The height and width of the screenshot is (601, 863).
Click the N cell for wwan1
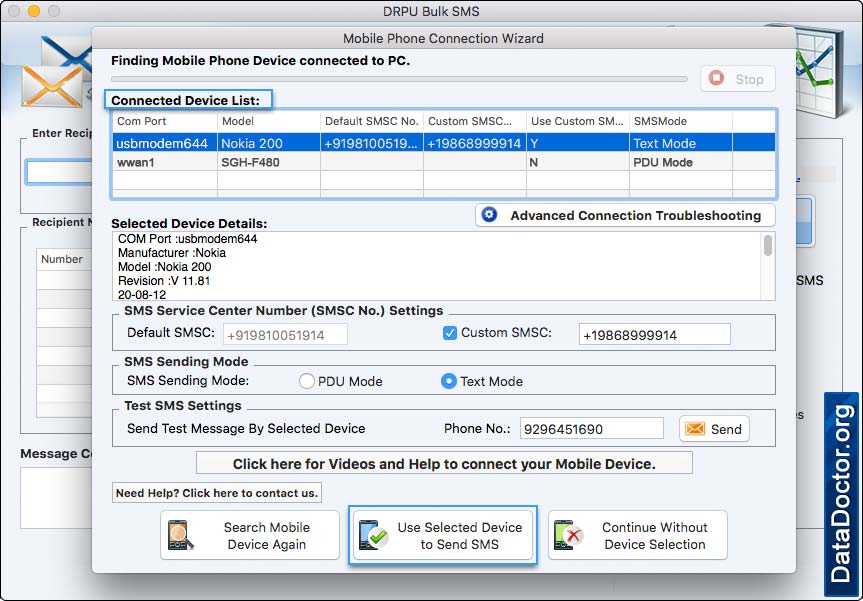point(577,162)
